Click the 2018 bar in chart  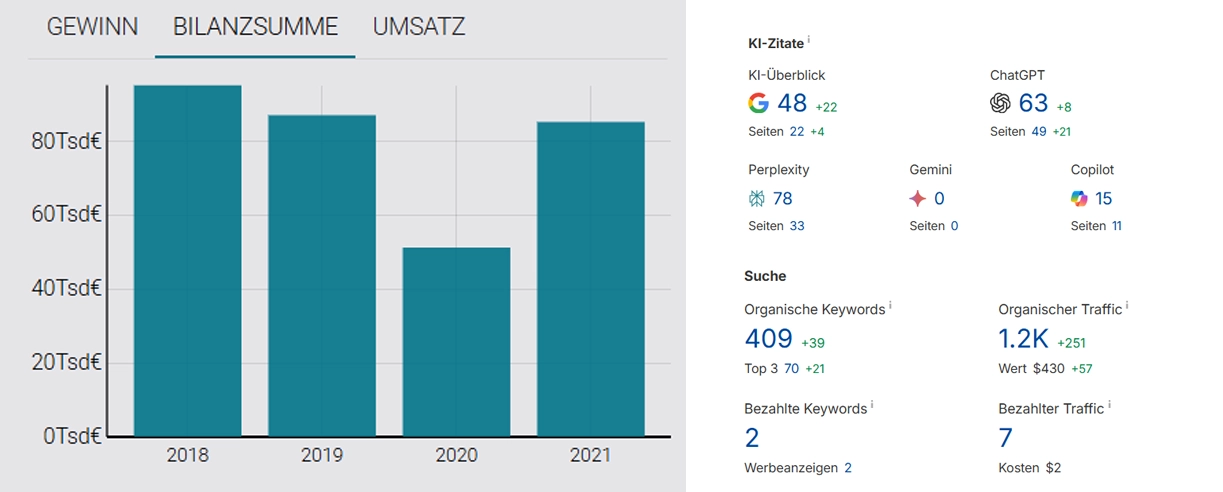coord(188,261)
